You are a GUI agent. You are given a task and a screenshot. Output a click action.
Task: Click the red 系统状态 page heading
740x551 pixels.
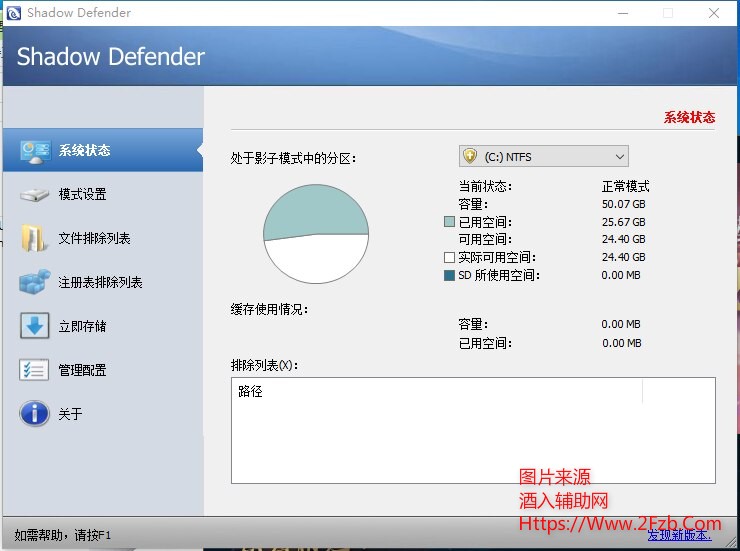[x=690, y=117]
